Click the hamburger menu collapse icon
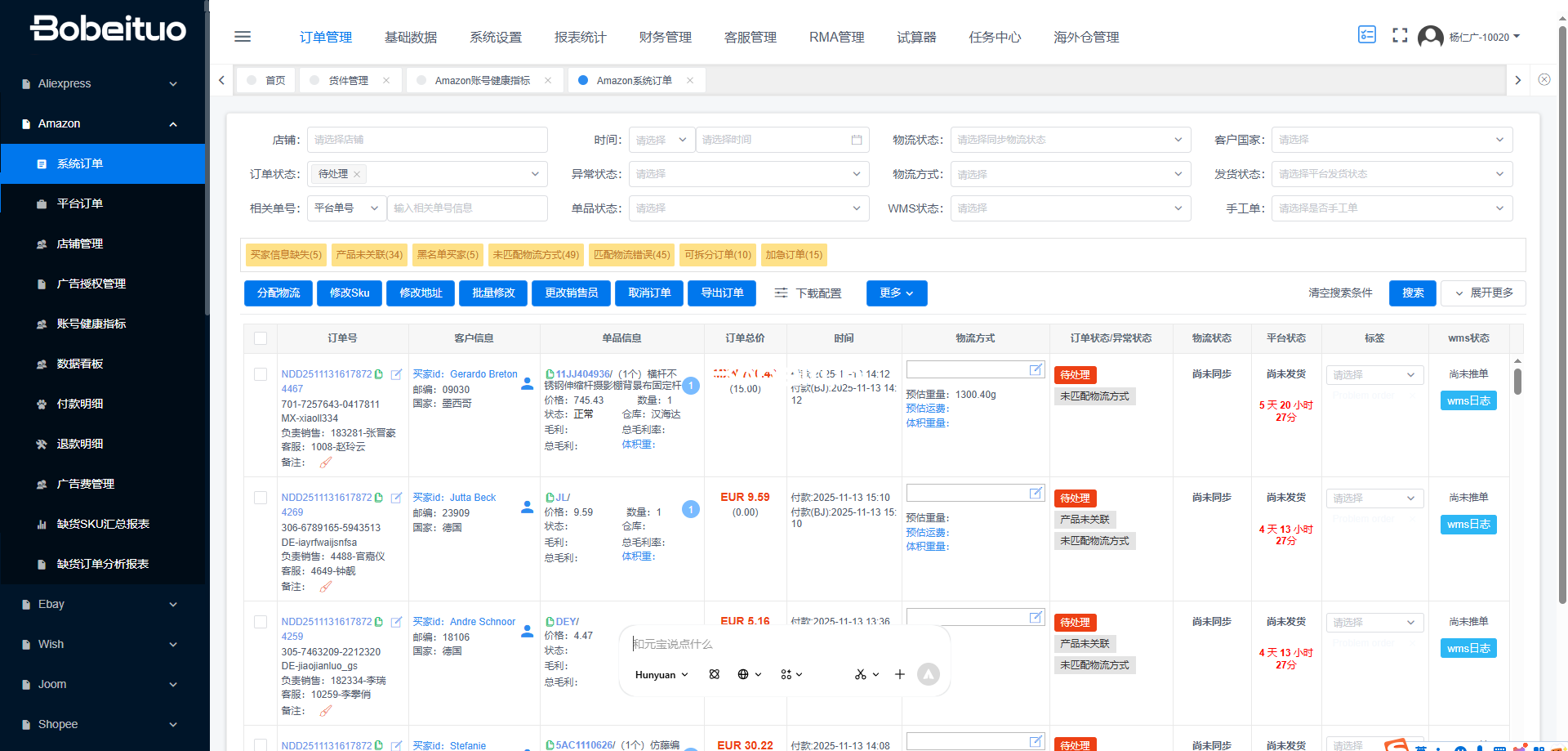Viewport: 1568px width, 751px height. point(243,37)
